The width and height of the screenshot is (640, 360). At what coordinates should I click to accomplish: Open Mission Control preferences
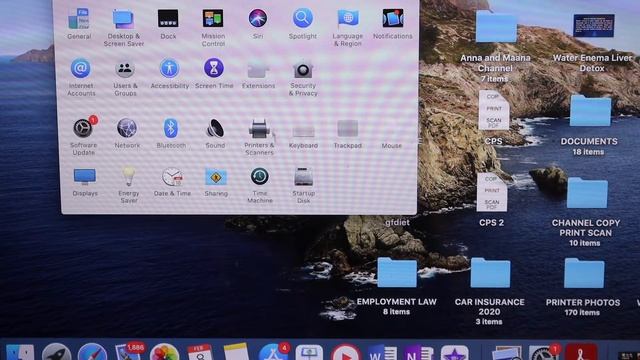coord(213,19)
